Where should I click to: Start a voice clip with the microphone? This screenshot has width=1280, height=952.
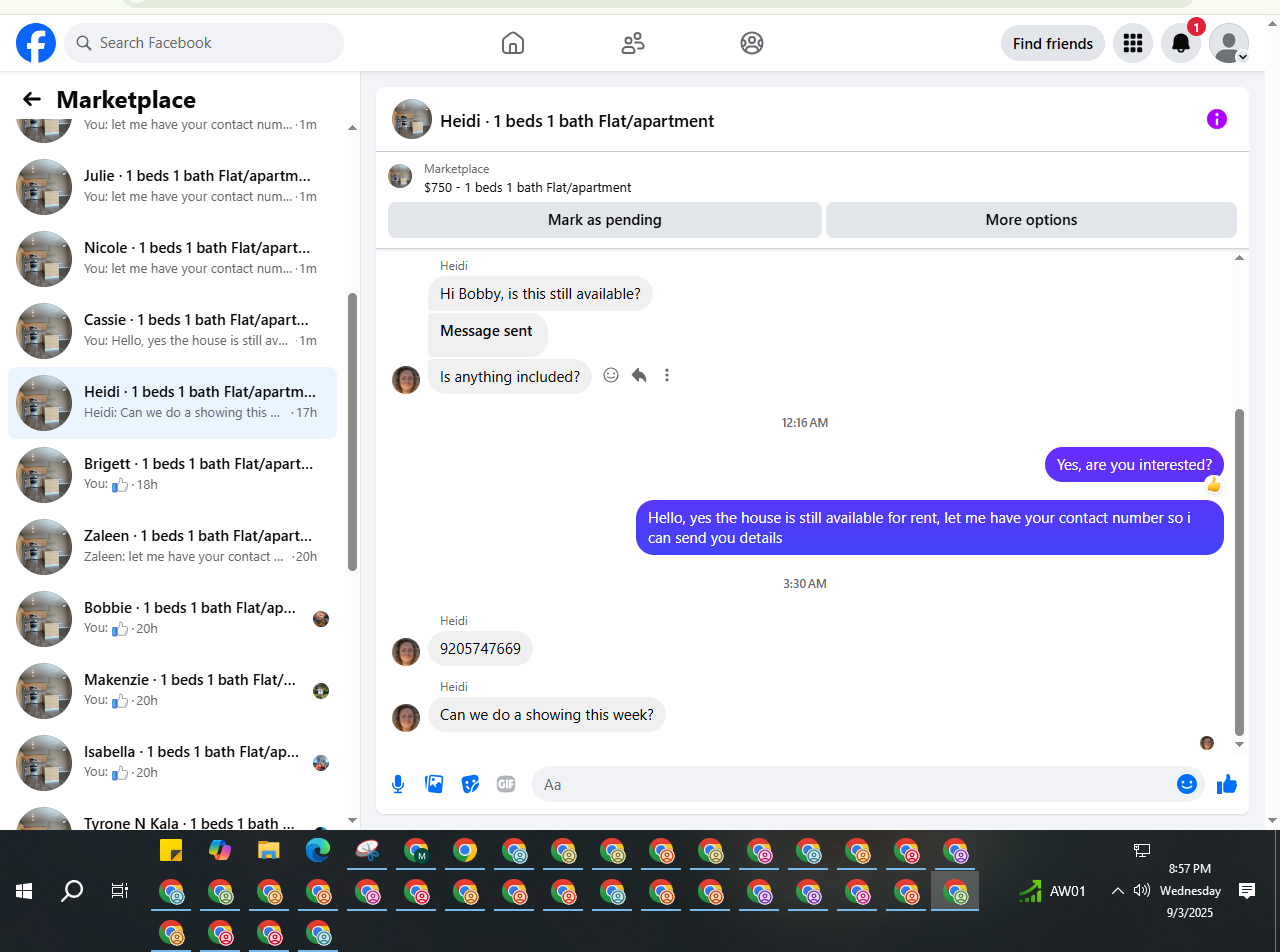(x=398, y=784)
